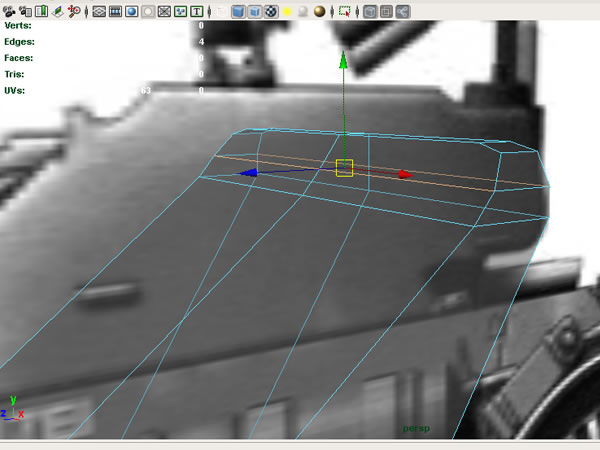Switch to Wireframe display icon
The height and width of the screenshot is (450, 600).
[222, 11]
